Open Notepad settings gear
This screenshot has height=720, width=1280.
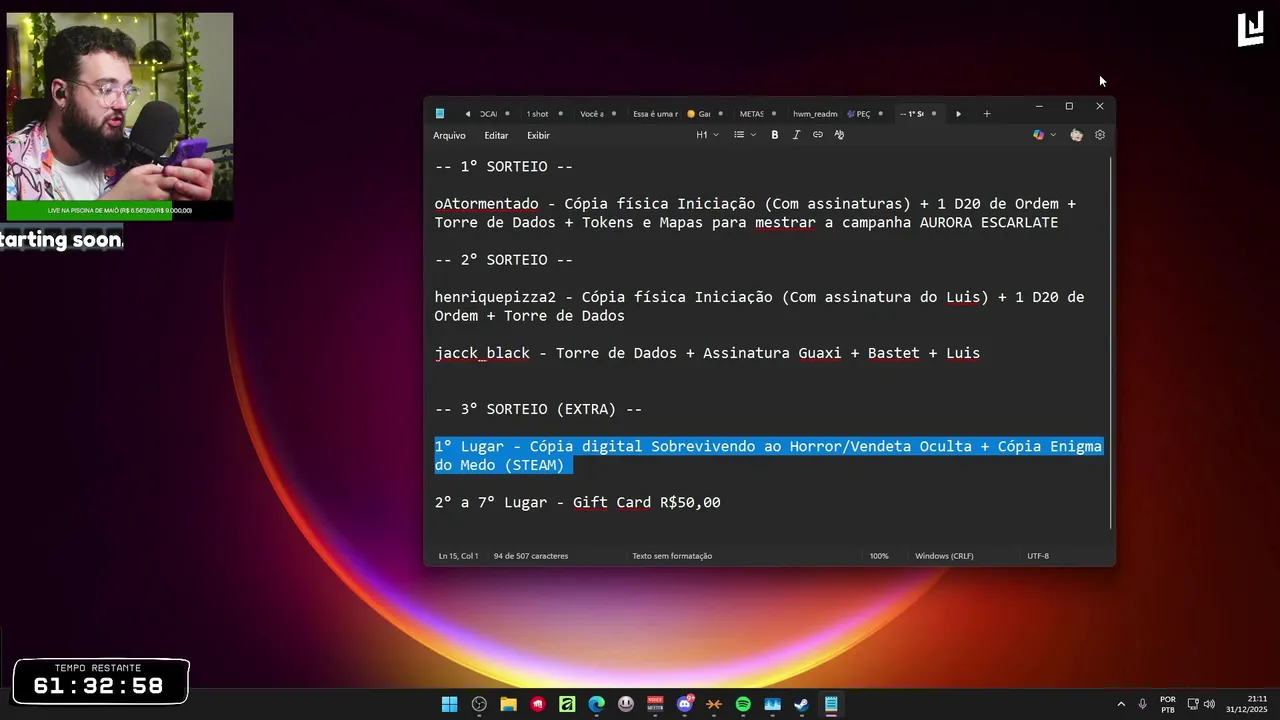pyautogui.click(x=1100, y=135)
